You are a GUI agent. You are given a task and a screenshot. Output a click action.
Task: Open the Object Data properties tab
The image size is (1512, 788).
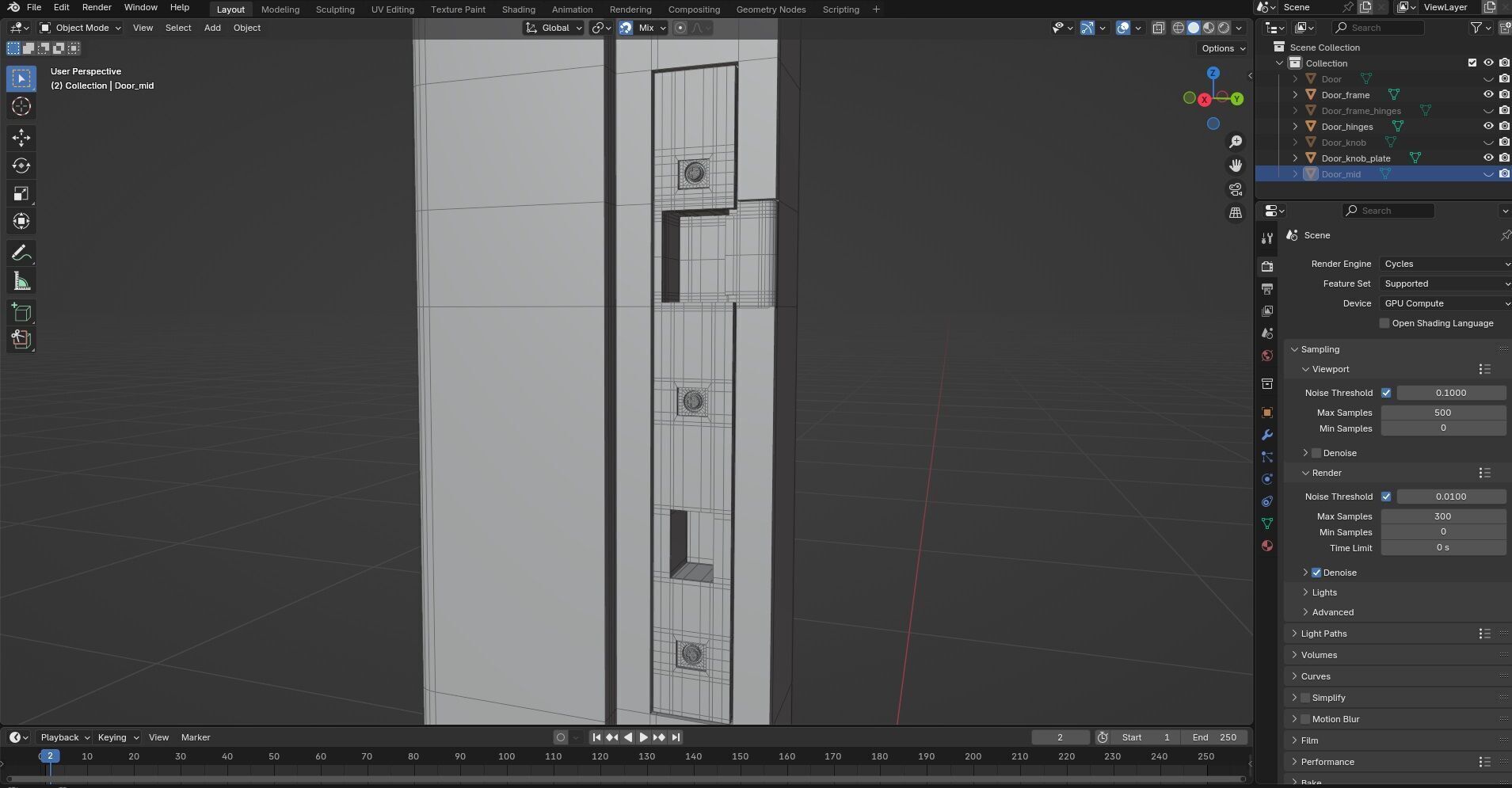point(1267,523)
